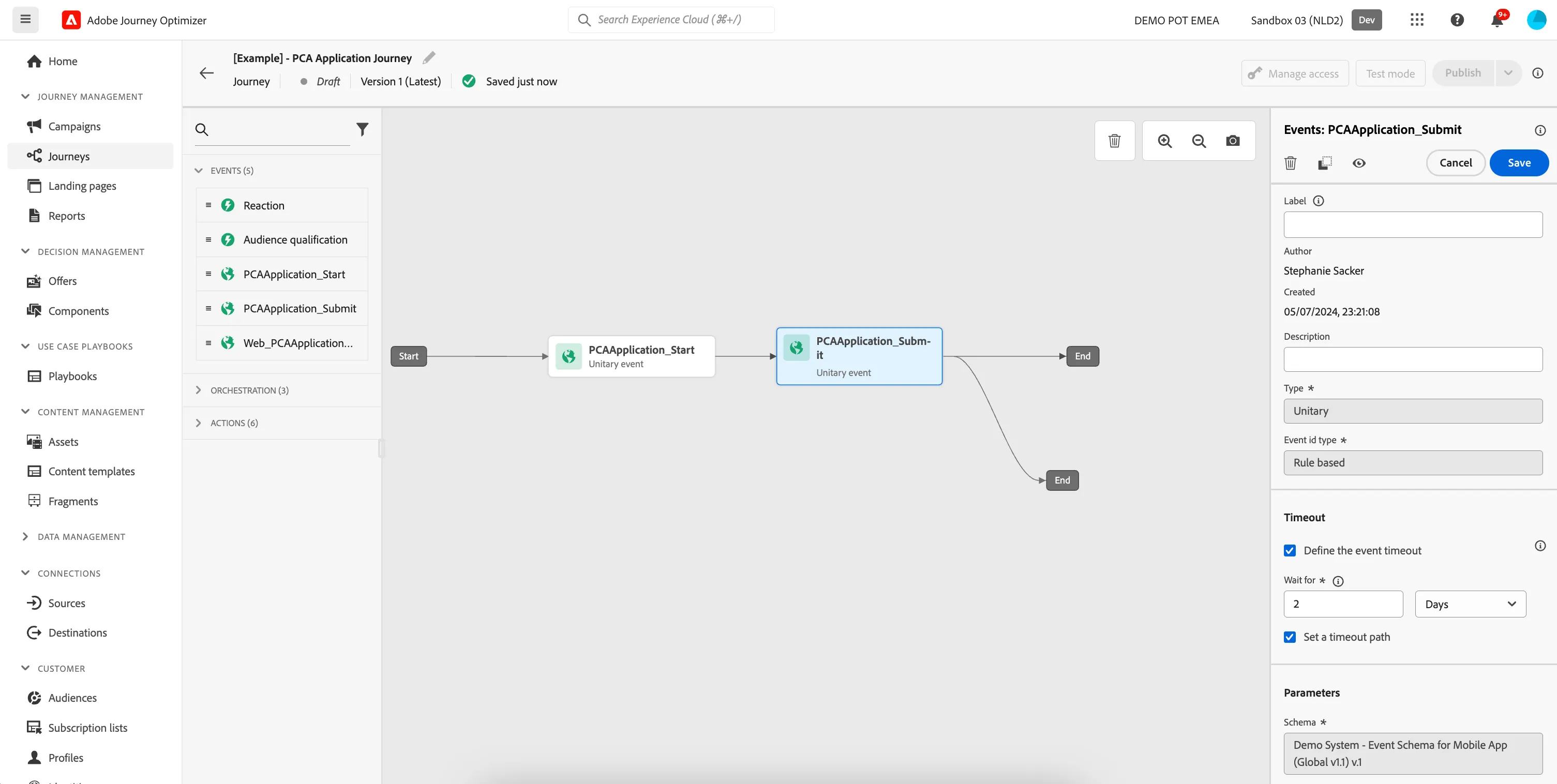The image size is (1557, 784).
Task: Delete the event from properties panel
Action: (x=1291, y=163)
